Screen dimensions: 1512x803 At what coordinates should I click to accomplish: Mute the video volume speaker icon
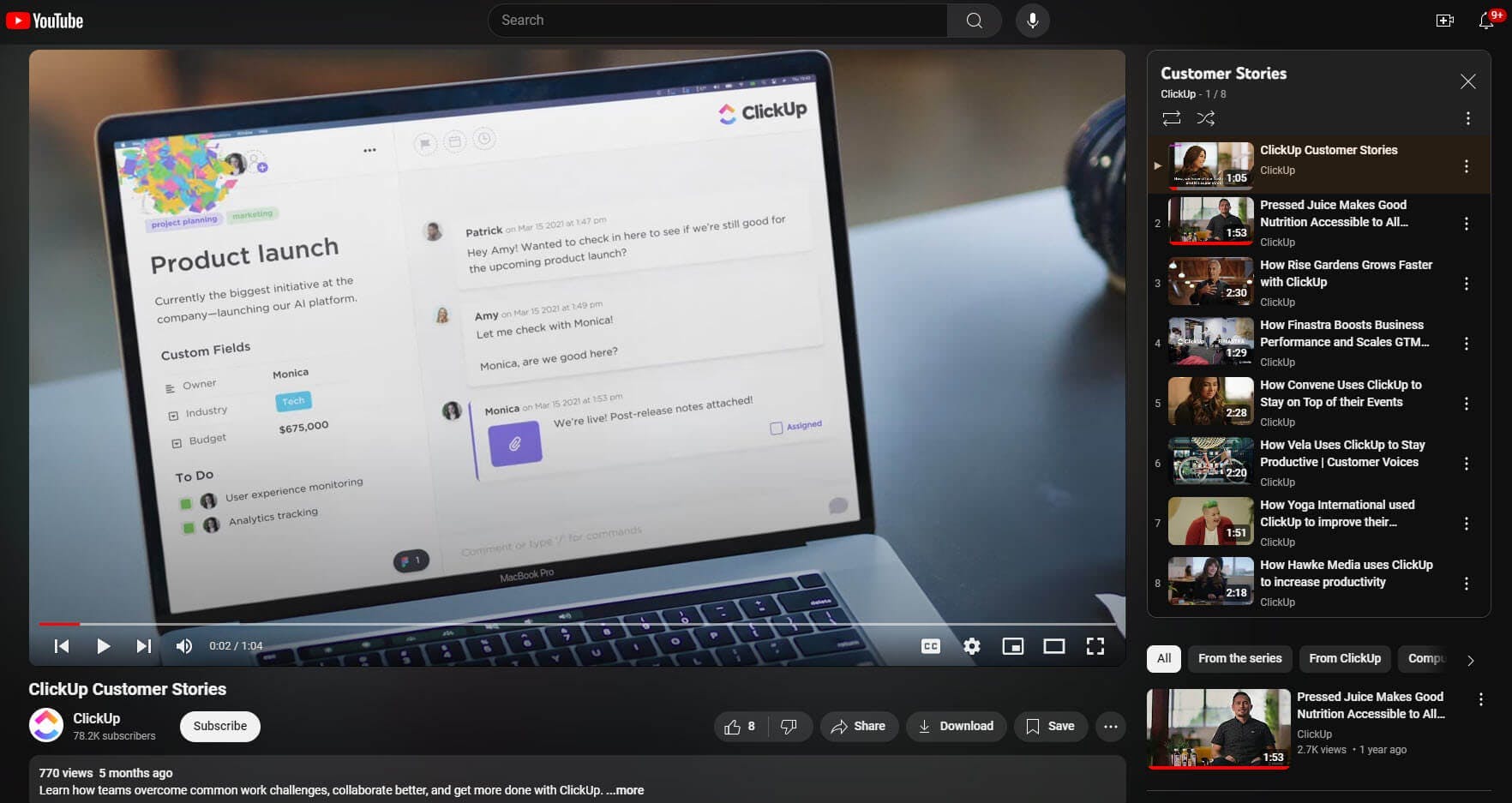click(184, 646)
